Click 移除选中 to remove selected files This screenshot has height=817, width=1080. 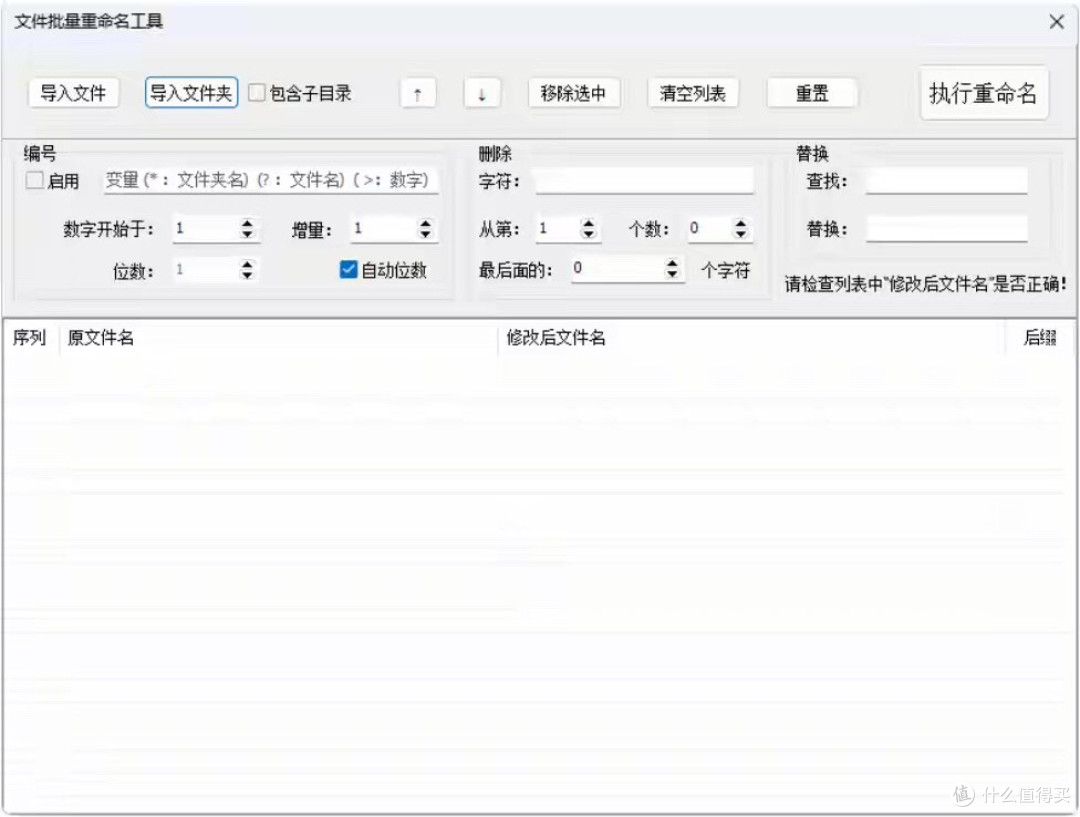(573, 93)
